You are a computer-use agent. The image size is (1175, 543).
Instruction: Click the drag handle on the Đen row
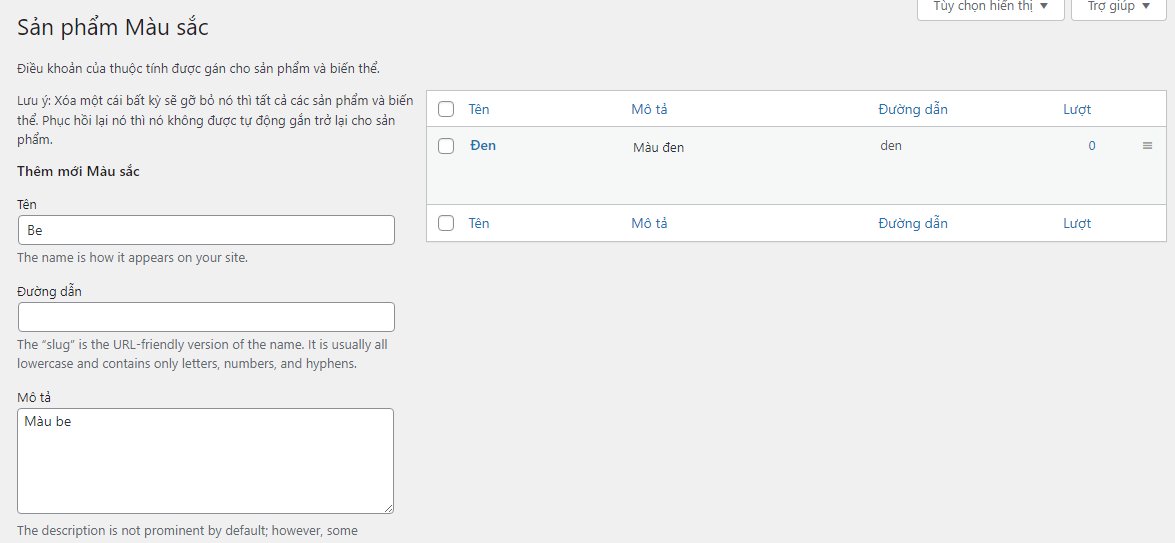(1147, 146)
